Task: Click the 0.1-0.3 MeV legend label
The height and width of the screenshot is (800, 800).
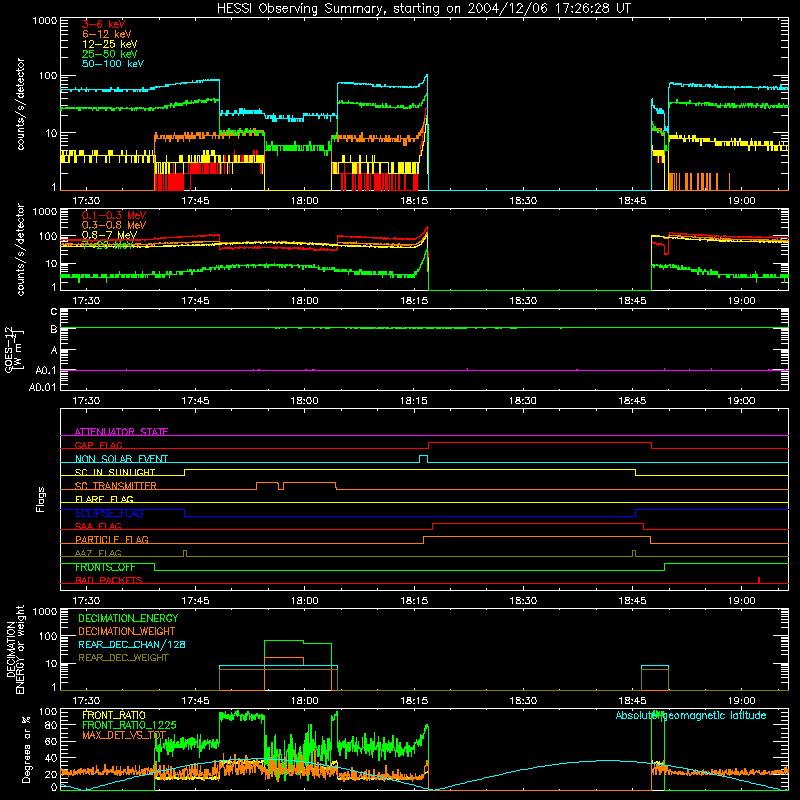Action: coord(114,215)
